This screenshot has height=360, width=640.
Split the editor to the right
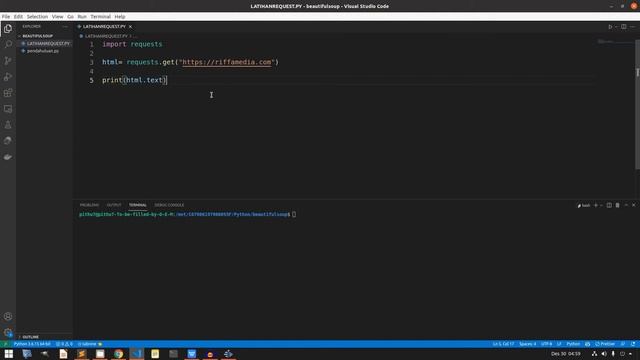pyautogui.click(x=624, y=27)
